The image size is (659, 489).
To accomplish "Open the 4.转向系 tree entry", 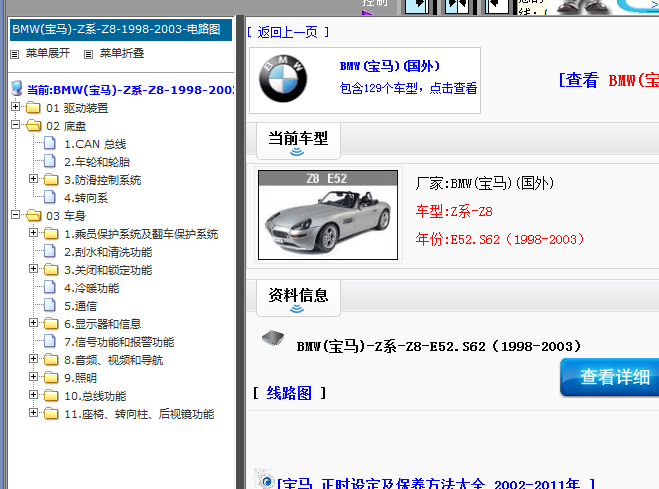I will point(86,198).
